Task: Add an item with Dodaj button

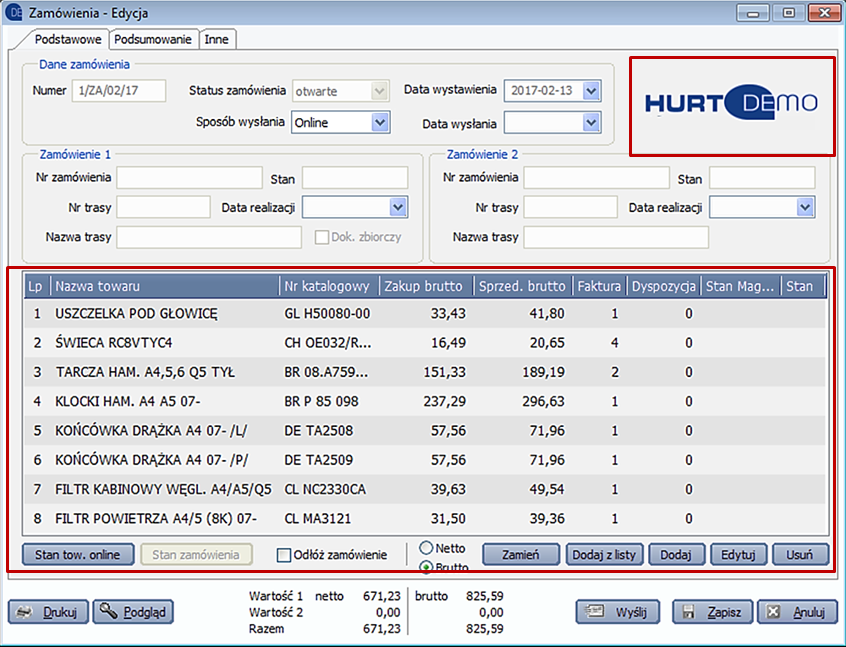Action: [676, 555]
